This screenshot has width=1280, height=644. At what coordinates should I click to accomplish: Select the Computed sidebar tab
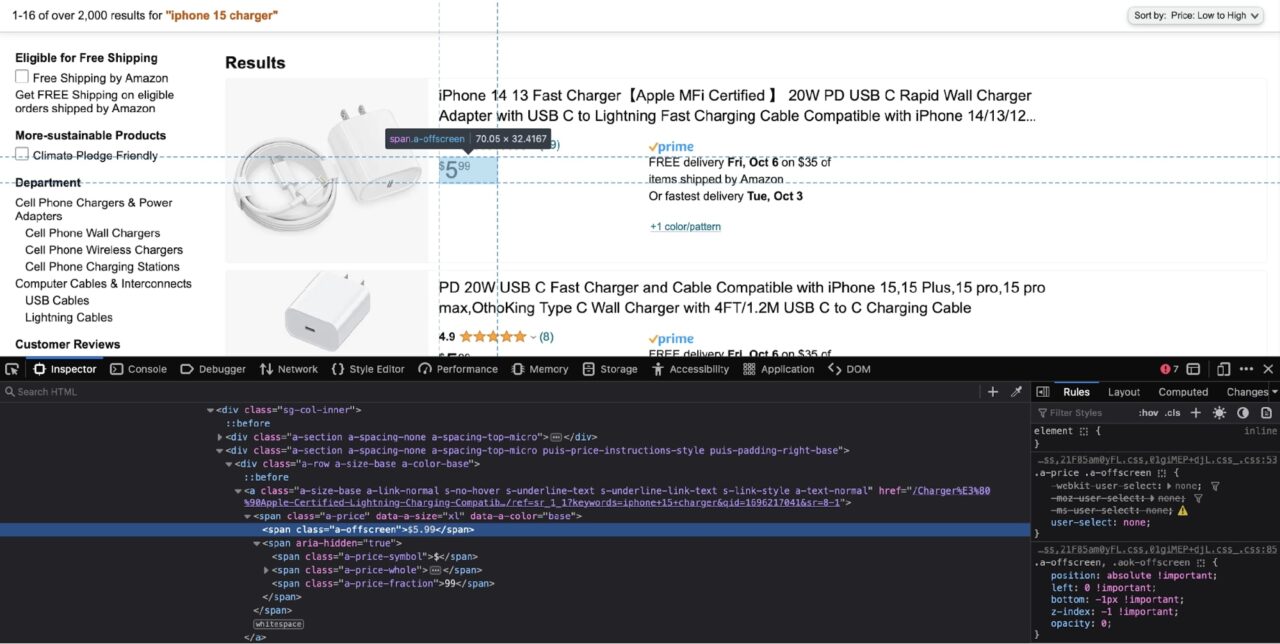pyautogui.click(x=1183, y=392)
